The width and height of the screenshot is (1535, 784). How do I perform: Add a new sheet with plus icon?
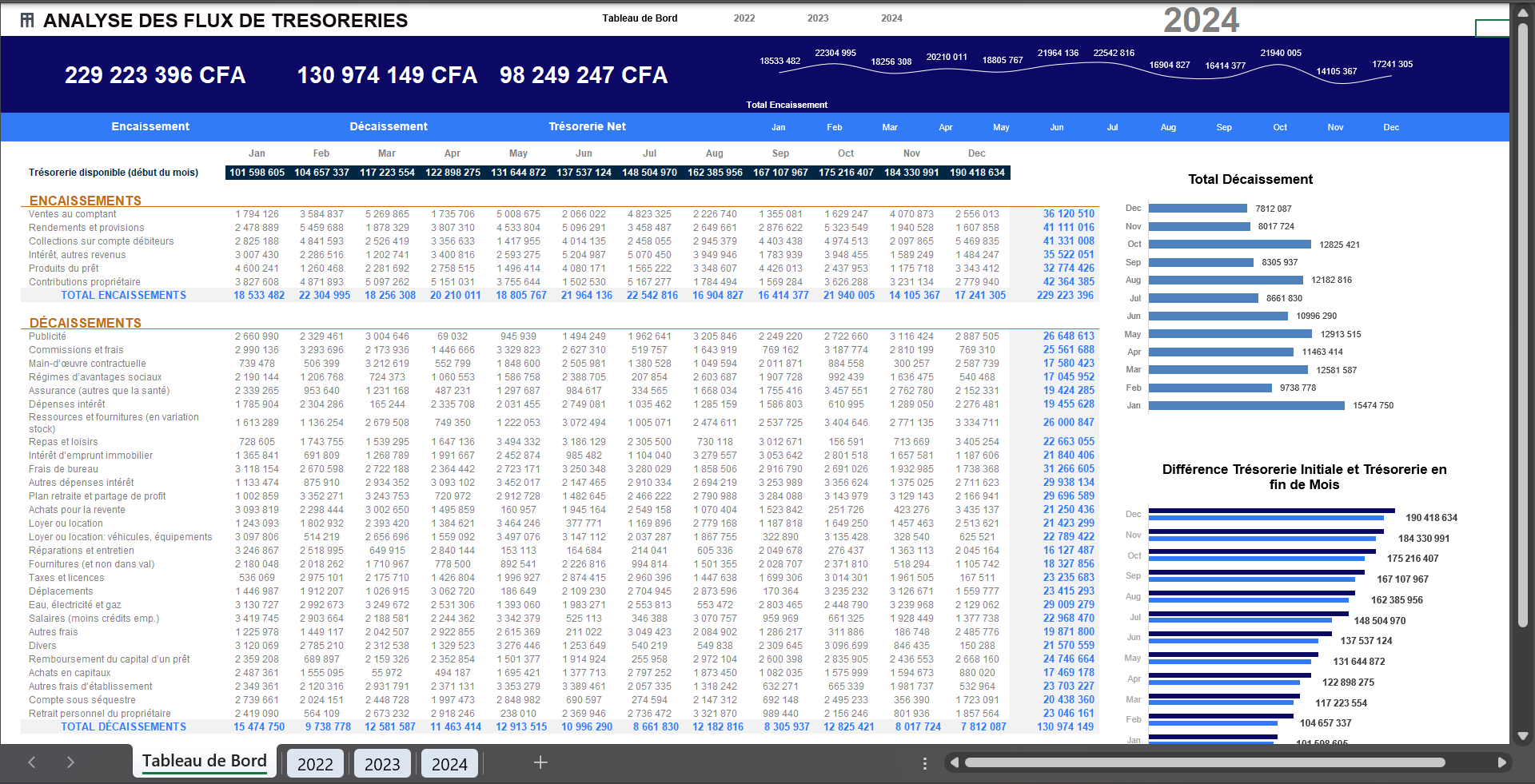coord(540,762)
